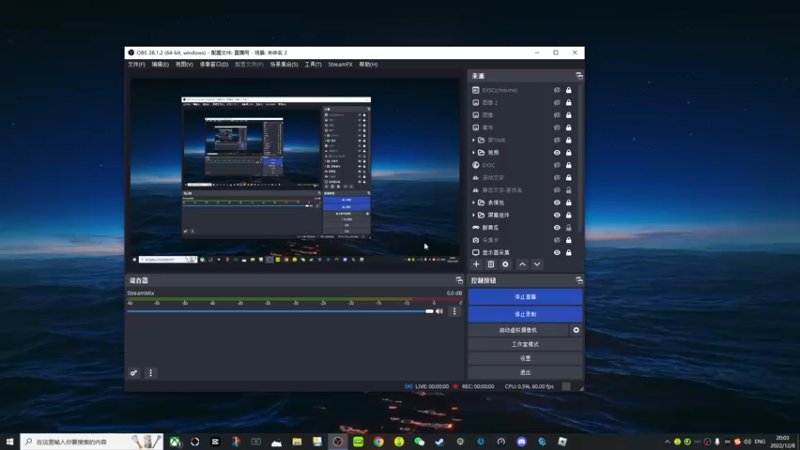Open advanced audio properties gear in mixer
Screen dimensions: 800x450
tap(134, 373)
